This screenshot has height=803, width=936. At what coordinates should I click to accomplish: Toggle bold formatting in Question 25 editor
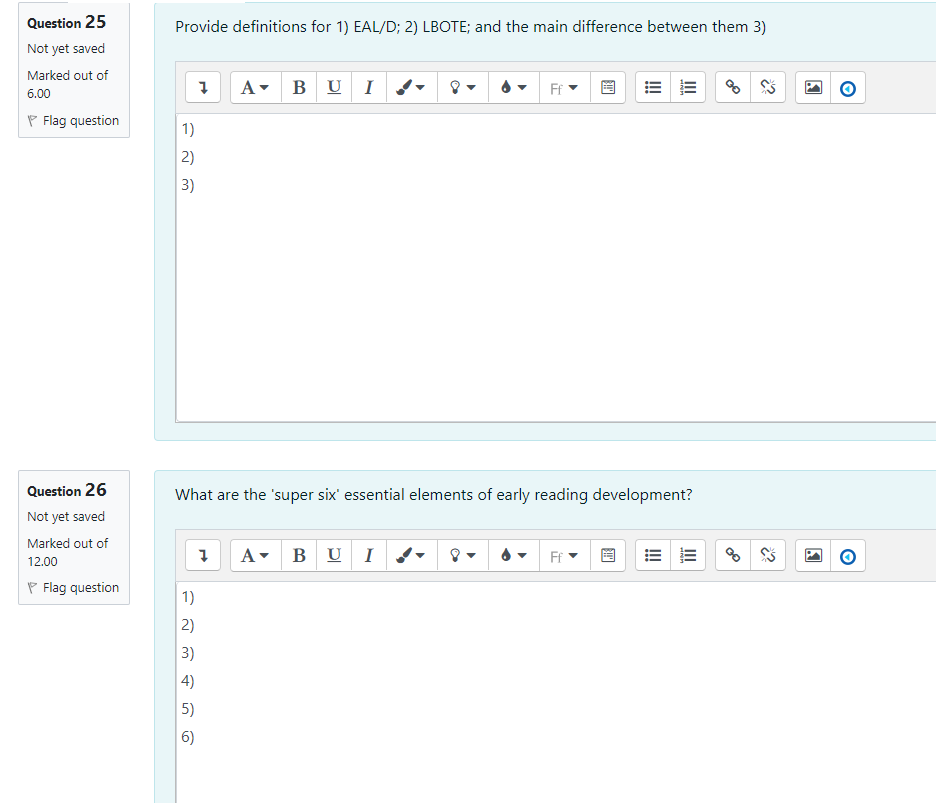298,87
